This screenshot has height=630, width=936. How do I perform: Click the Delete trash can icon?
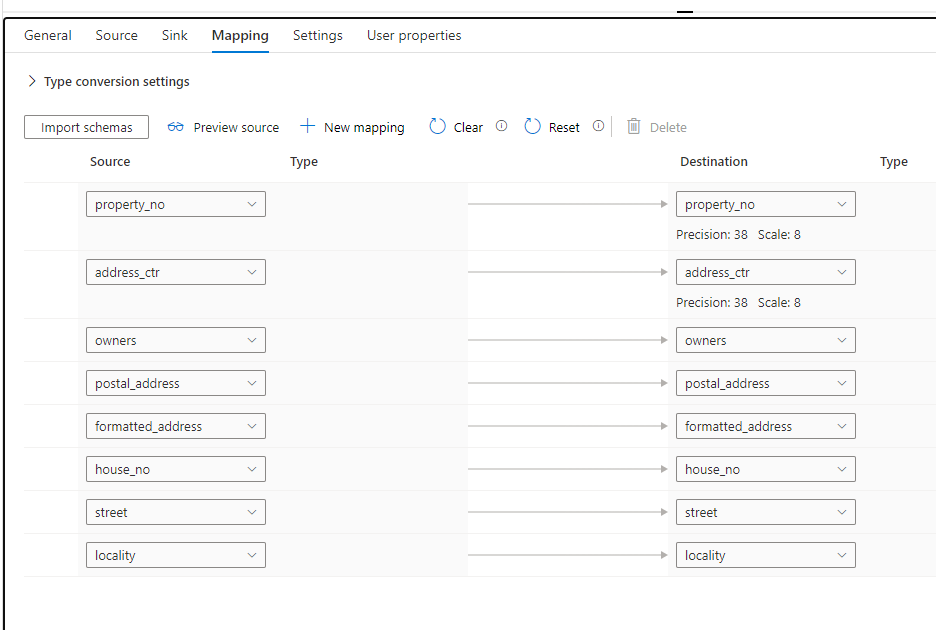[x=633, y=127]
